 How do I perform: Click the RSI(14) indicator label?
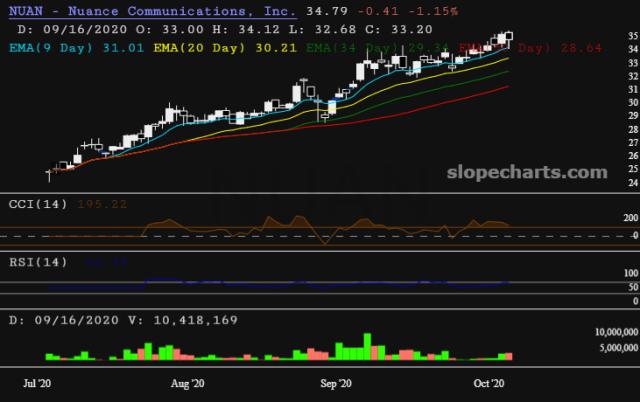(38, 262)
